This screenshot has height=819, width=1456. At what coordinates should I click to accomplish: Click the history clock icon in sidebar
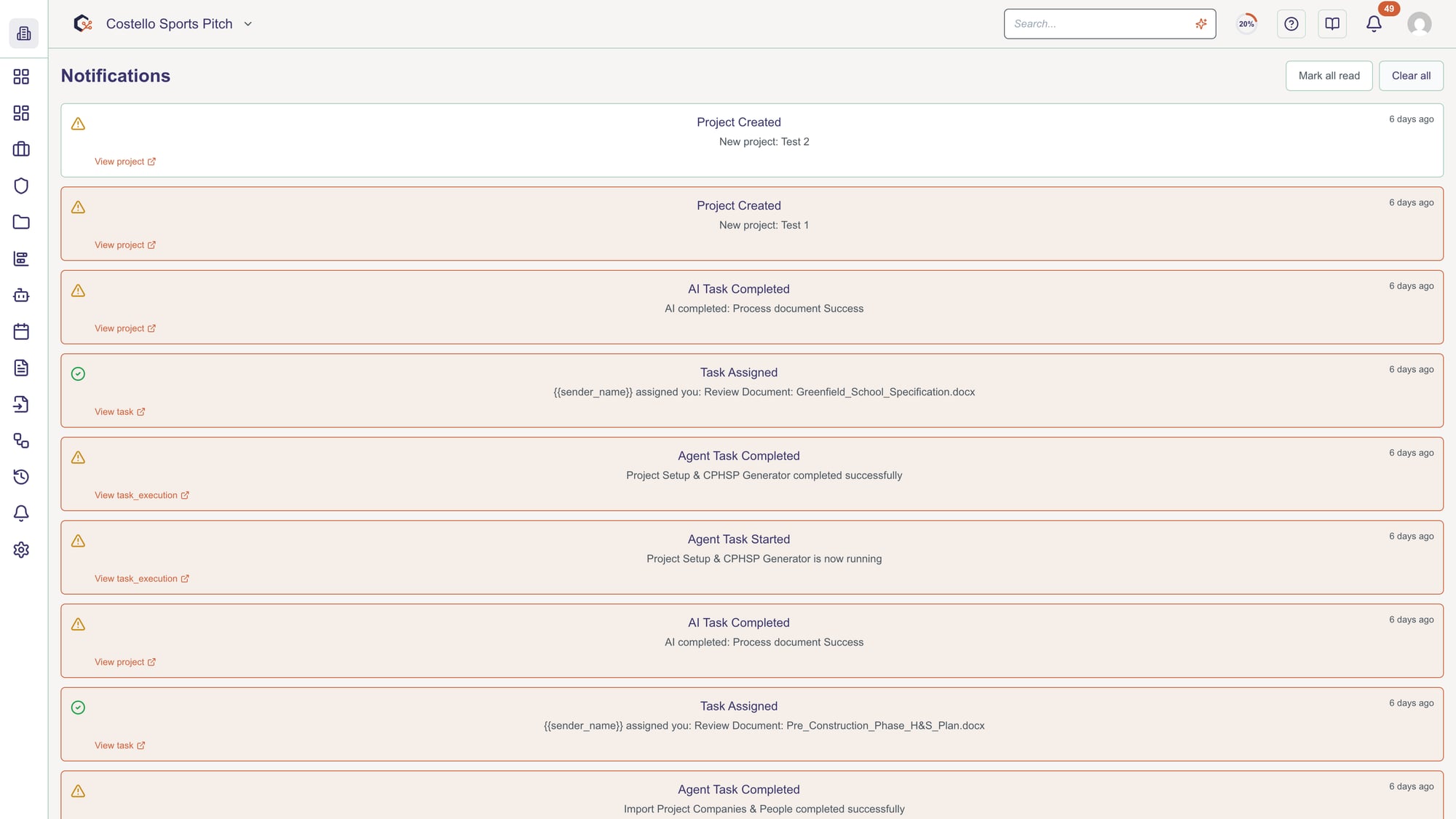pyautogui.click(x=21, y=477)
